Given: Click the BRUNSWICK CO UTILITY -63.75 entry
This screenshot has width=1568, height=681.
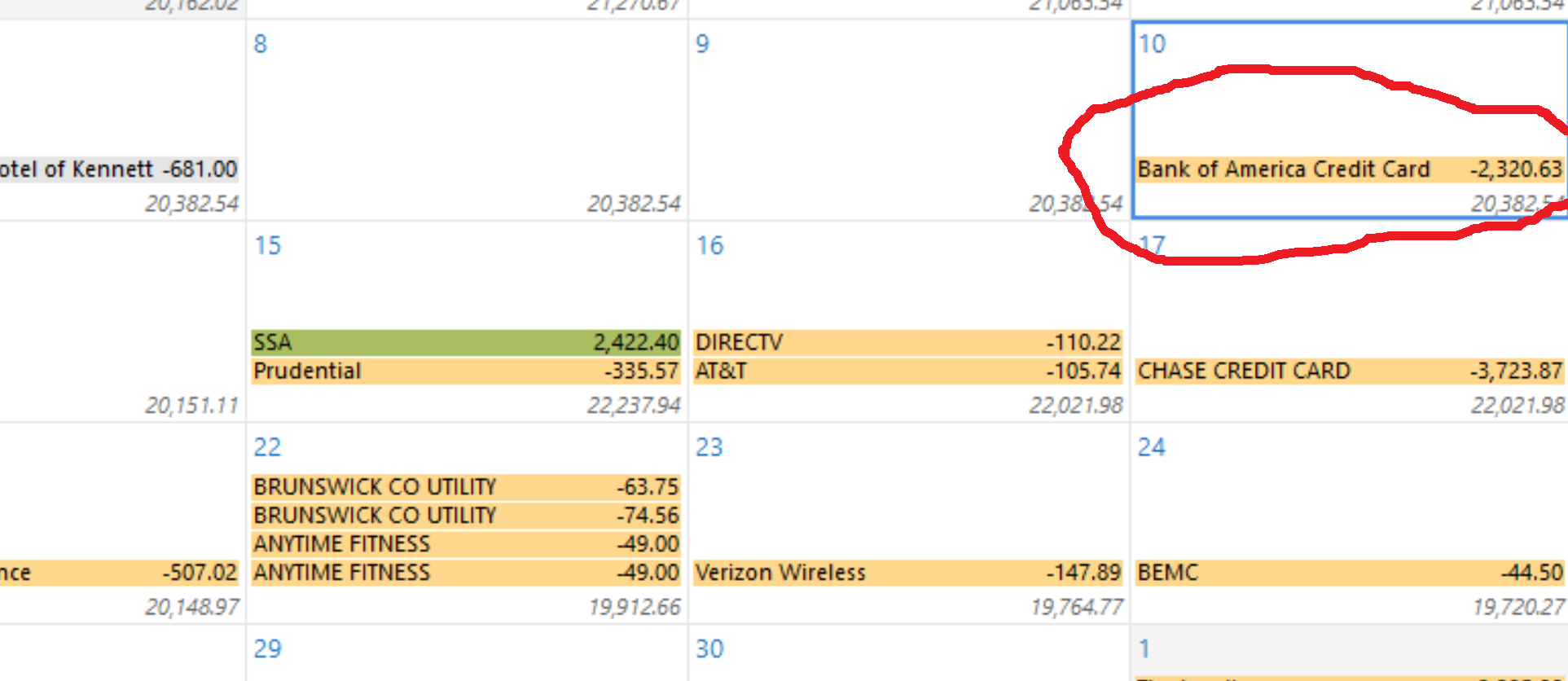Looking at the screenshot, I should click(x=466, y=487).
